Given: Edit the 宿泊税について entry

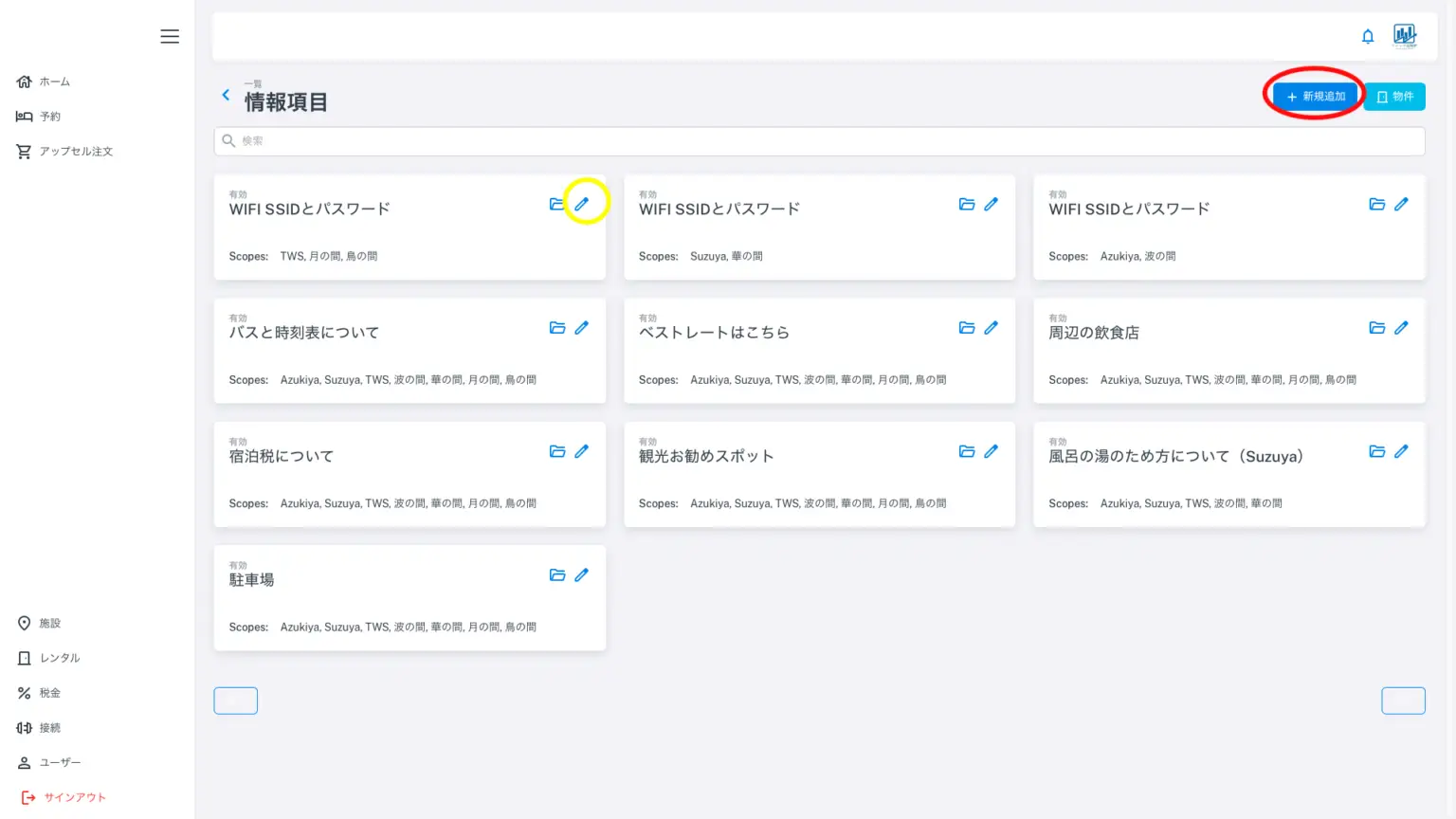Looking at the screenshot, I should pyautogui.click(x=582, y=451).
